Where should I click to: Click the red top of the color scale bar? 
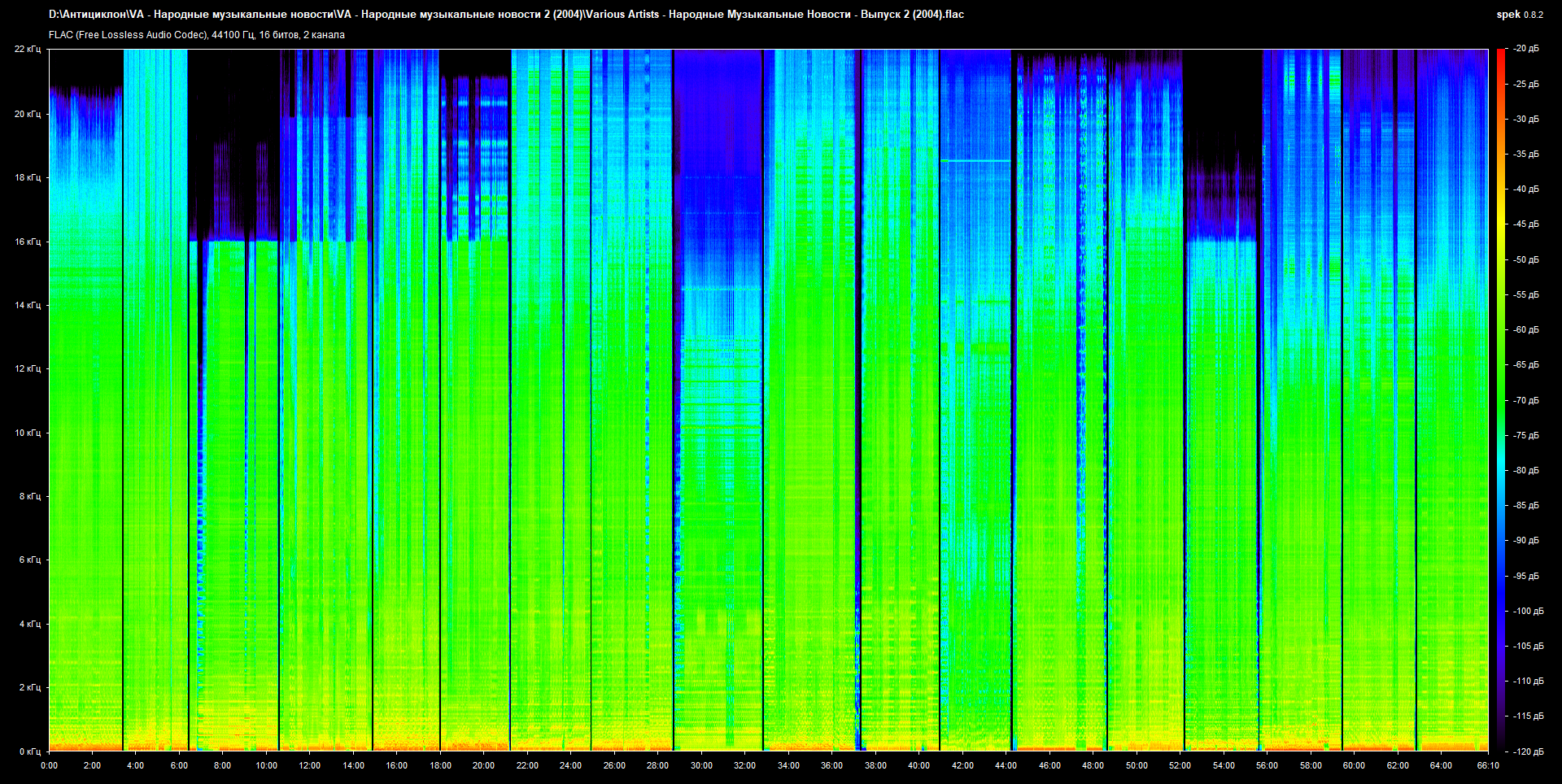[1501, 55]
